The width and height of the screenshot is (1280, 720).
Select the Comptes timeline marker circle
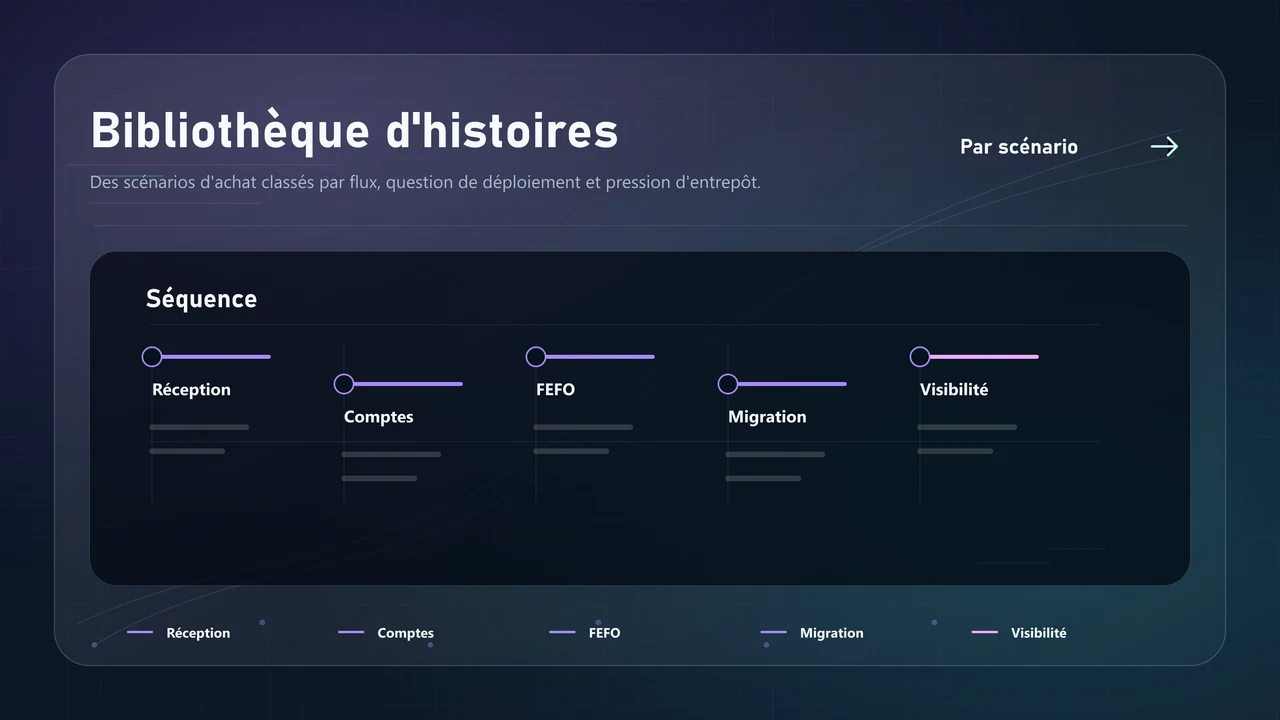coord(344,384)
